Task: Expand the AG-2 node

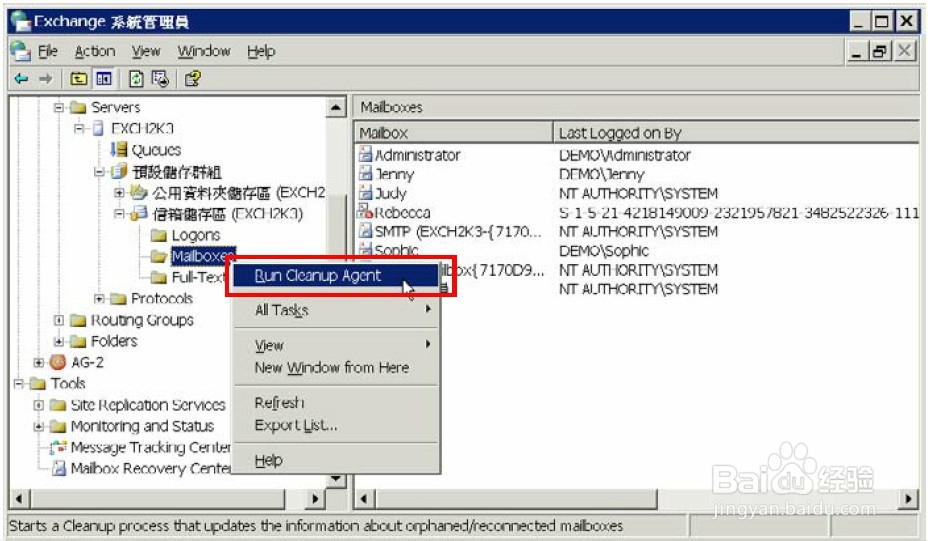Action: (38, 362)
